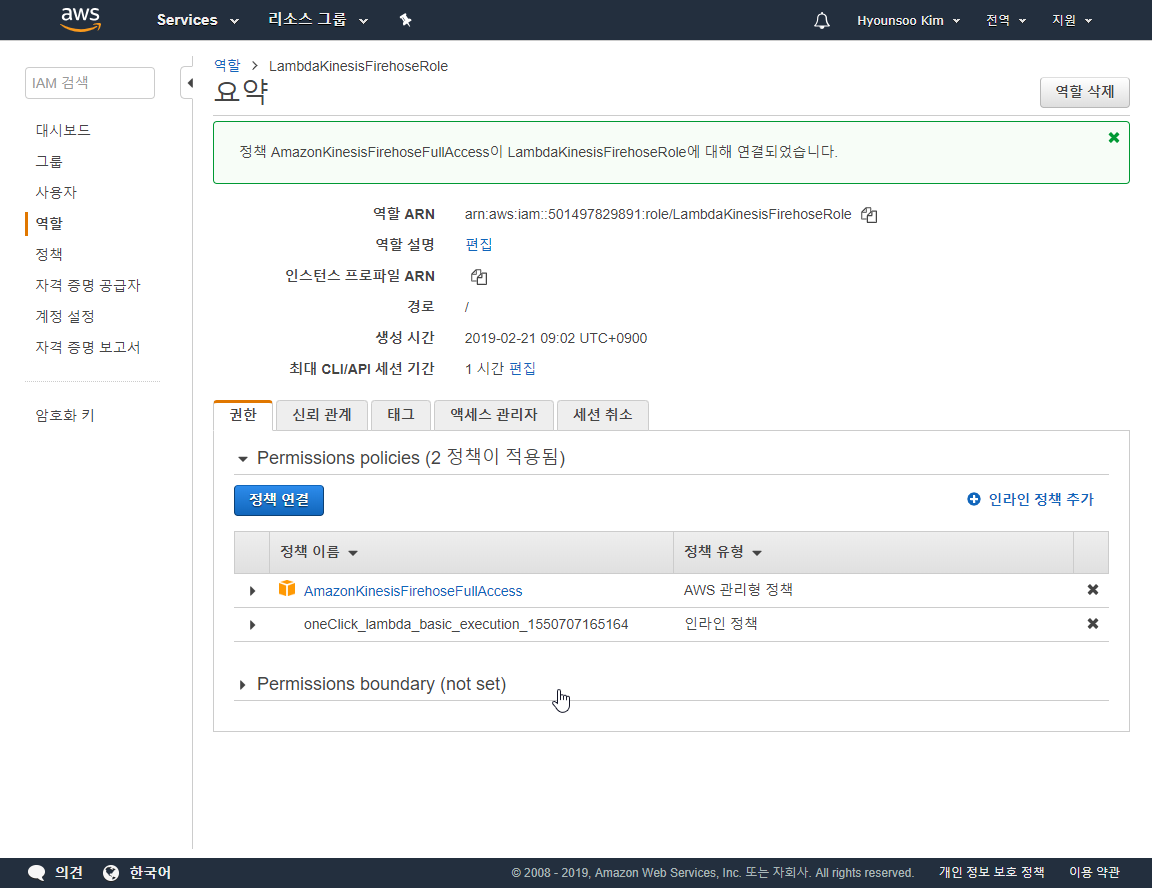Open 계정 설정 in the sidebar
1152x888 pixels.
click(x=65, y=316)
